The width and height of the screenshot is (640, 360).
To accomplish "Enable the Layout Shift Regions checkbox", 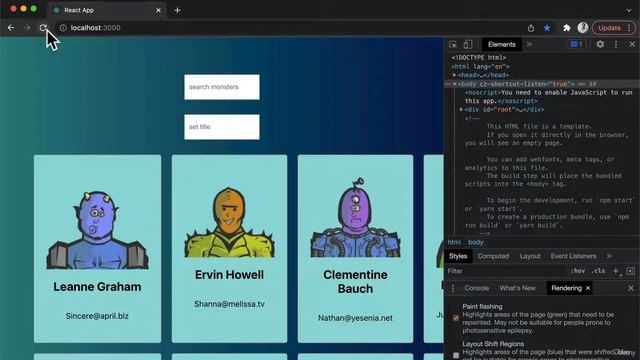I will 456,355.
